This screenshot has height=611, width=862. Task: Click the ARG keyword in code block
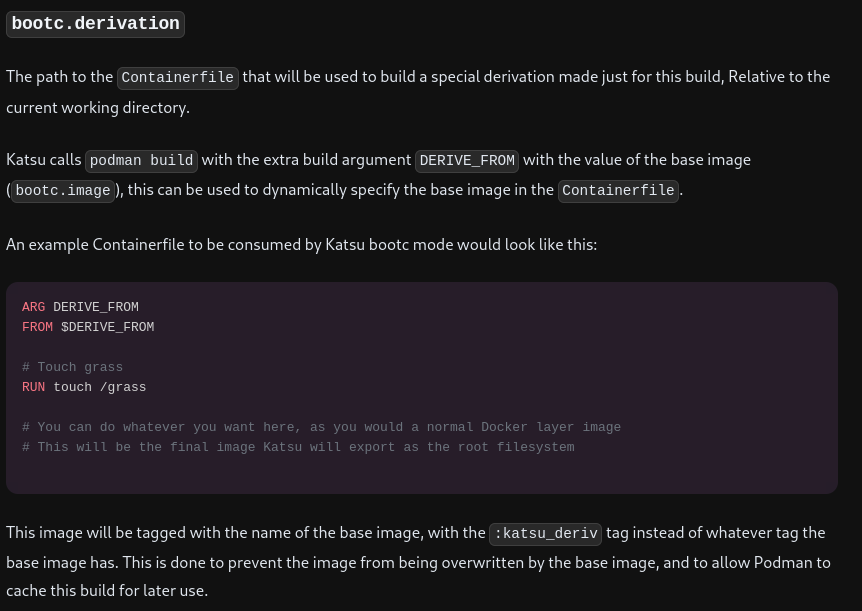point(33,307)
